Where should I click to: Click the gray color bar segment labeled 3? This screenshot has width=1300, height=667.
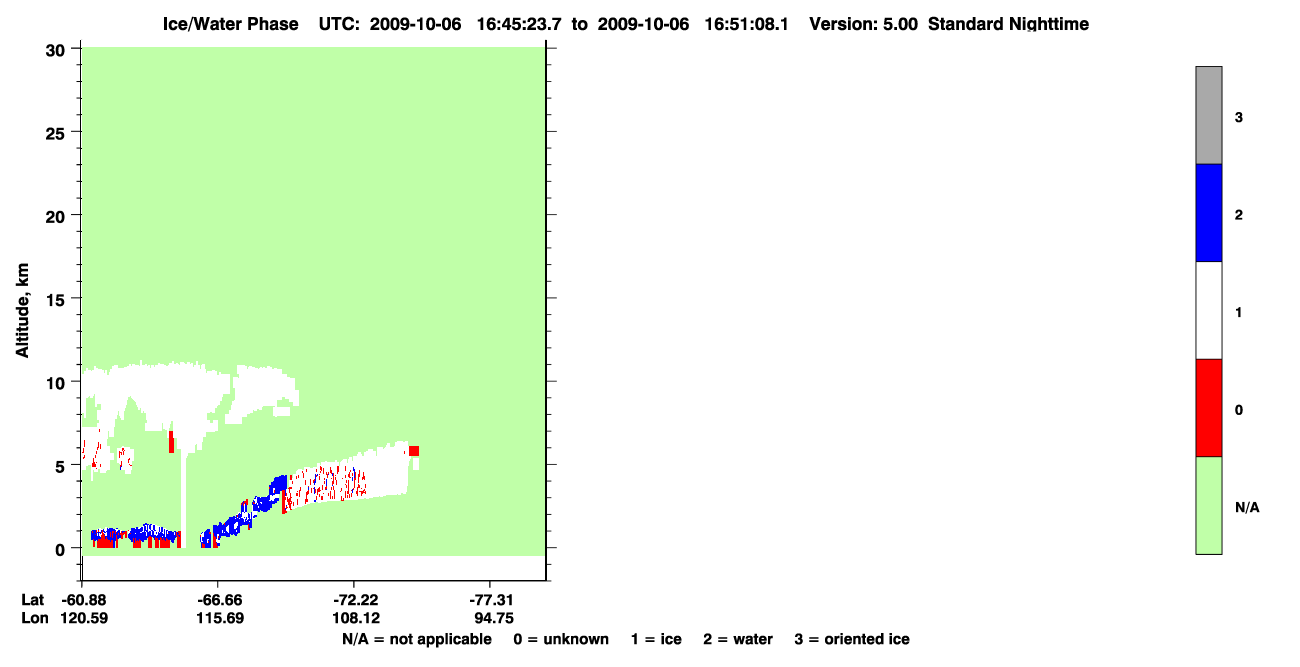coord(1208,115)
